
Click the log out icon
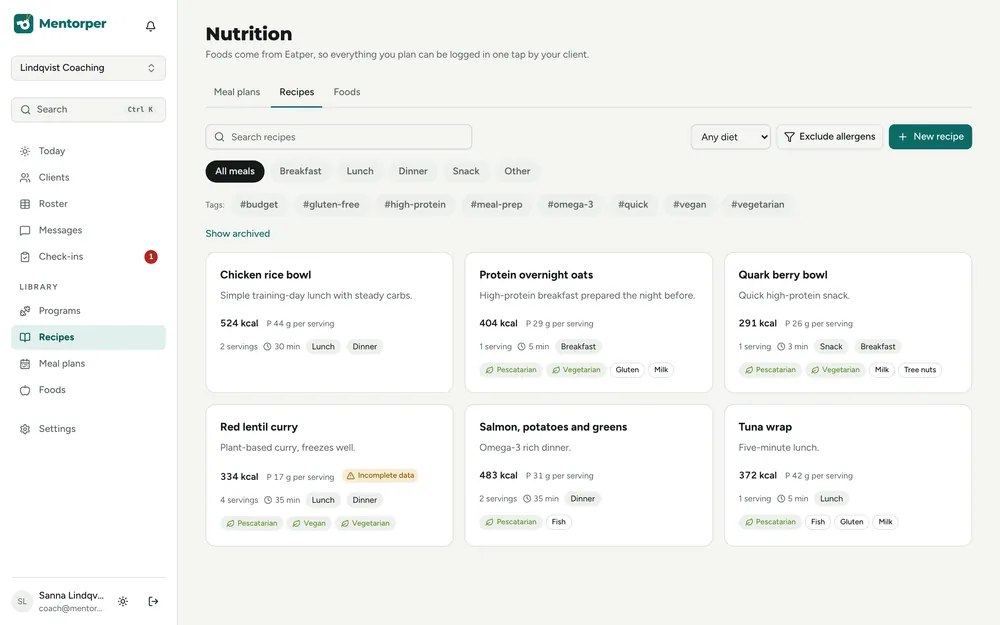click(153, 601)
